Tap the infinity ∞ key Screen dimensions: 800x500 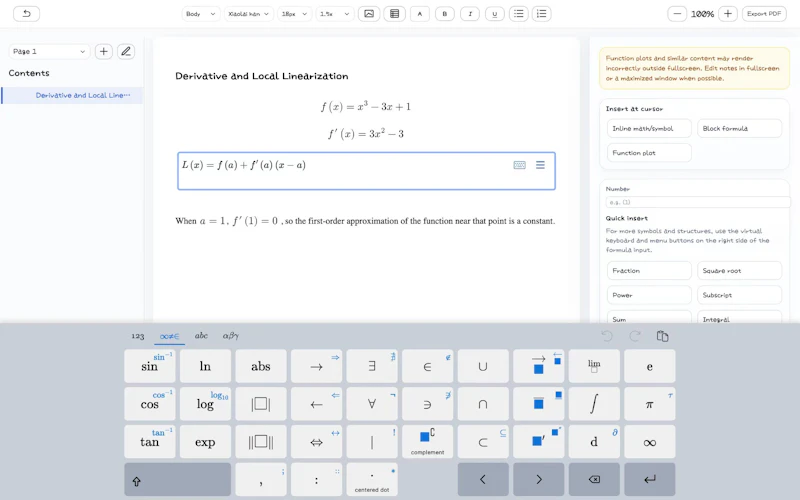click(650, 442)
